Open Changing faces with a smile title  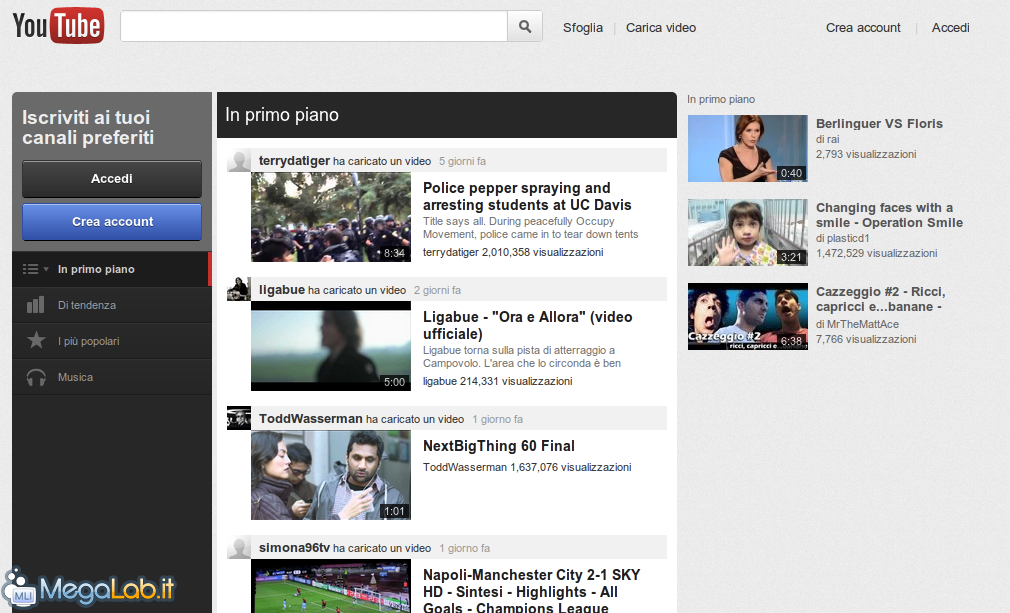(x=890, y=215)
